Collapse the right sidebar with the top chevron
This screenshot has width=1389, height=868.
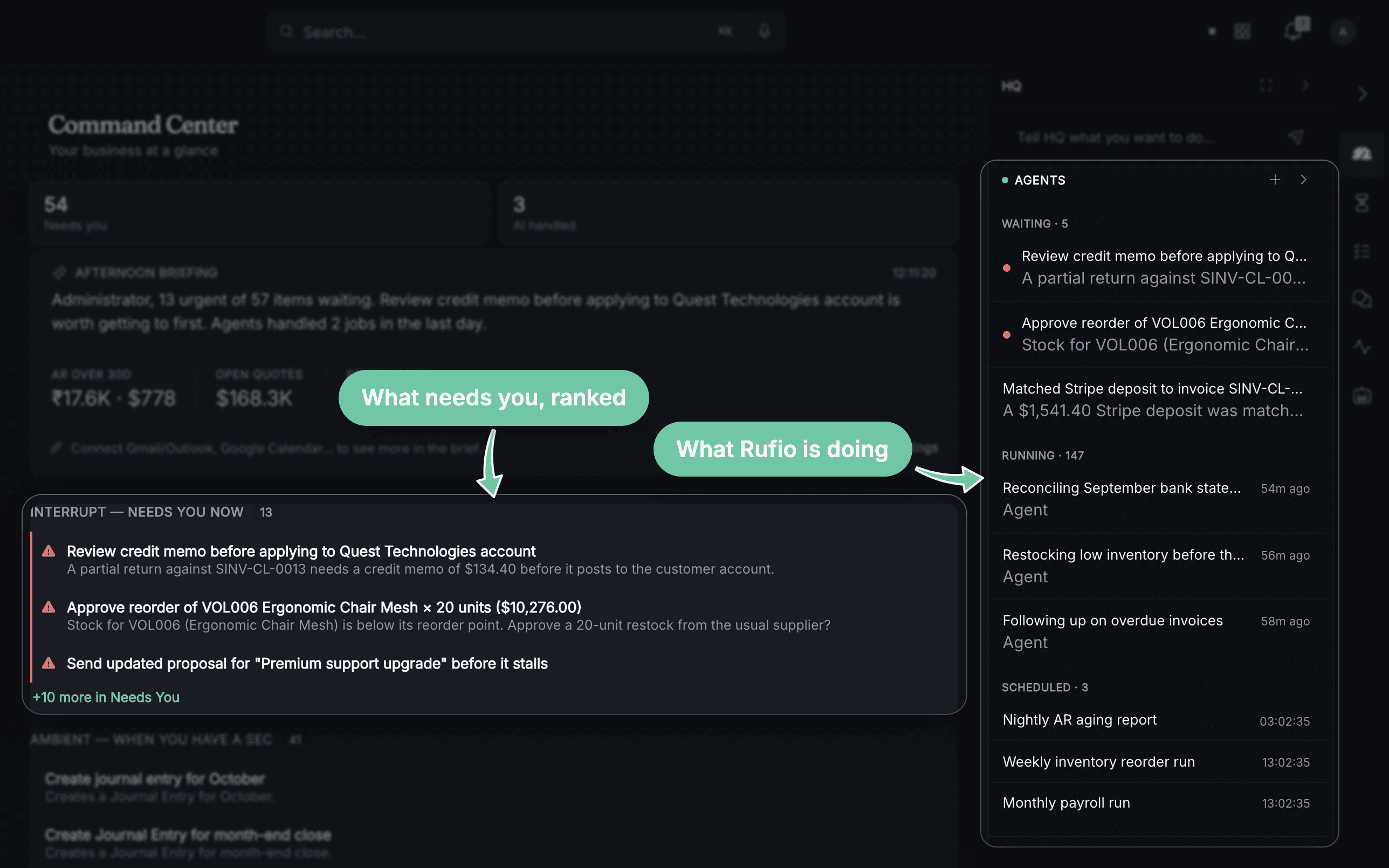pos(1363,94)
